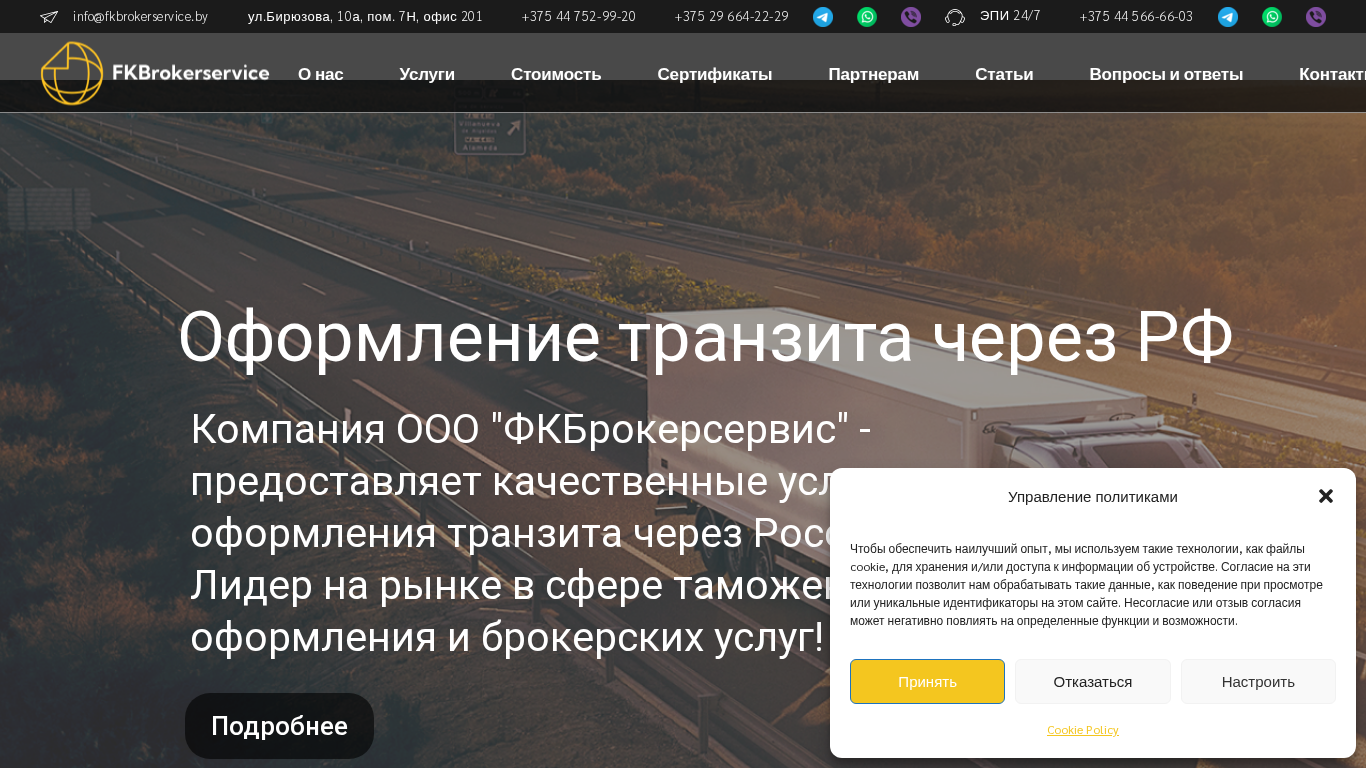Accept cookies with the Принять button

[927, 681]
